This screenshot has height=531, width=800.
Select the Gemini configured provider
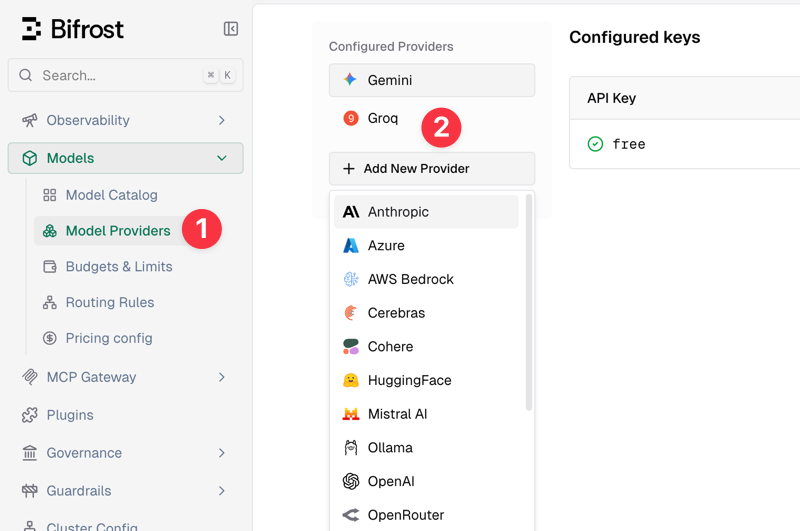[x=432, y=80]
